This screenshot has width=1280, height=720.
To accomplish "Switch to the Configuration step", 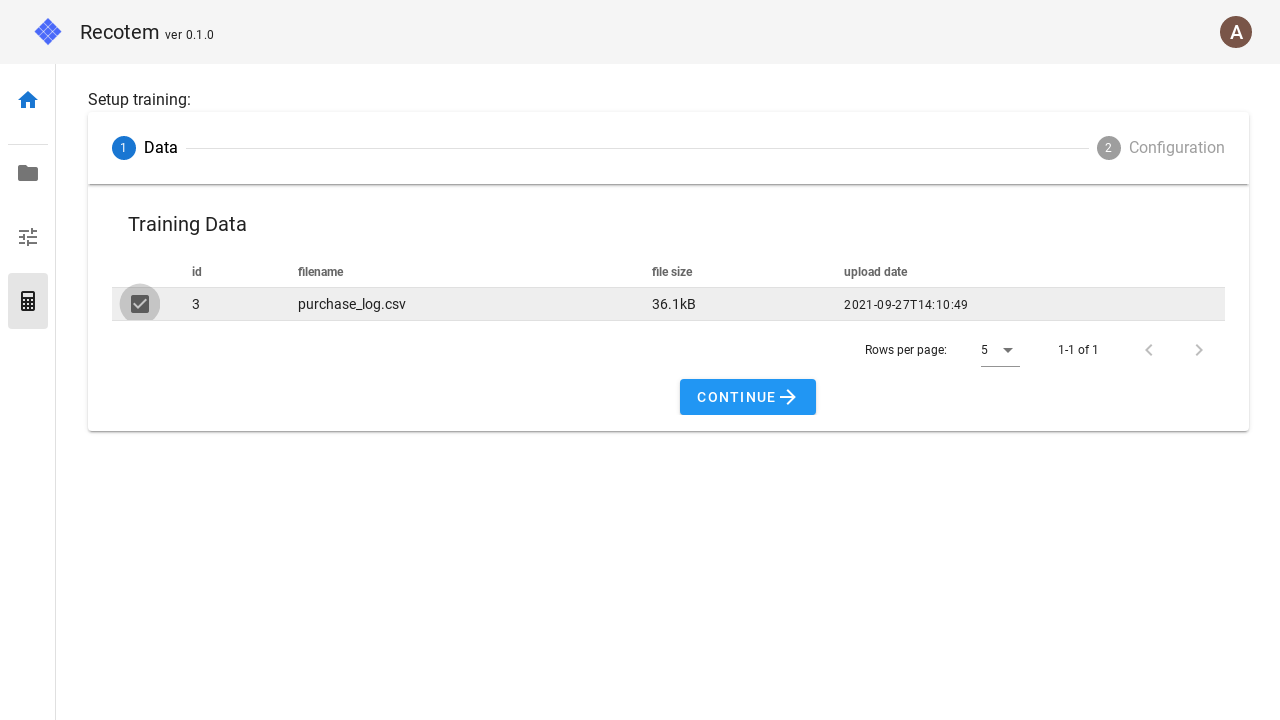I will tap(1161, 148).
